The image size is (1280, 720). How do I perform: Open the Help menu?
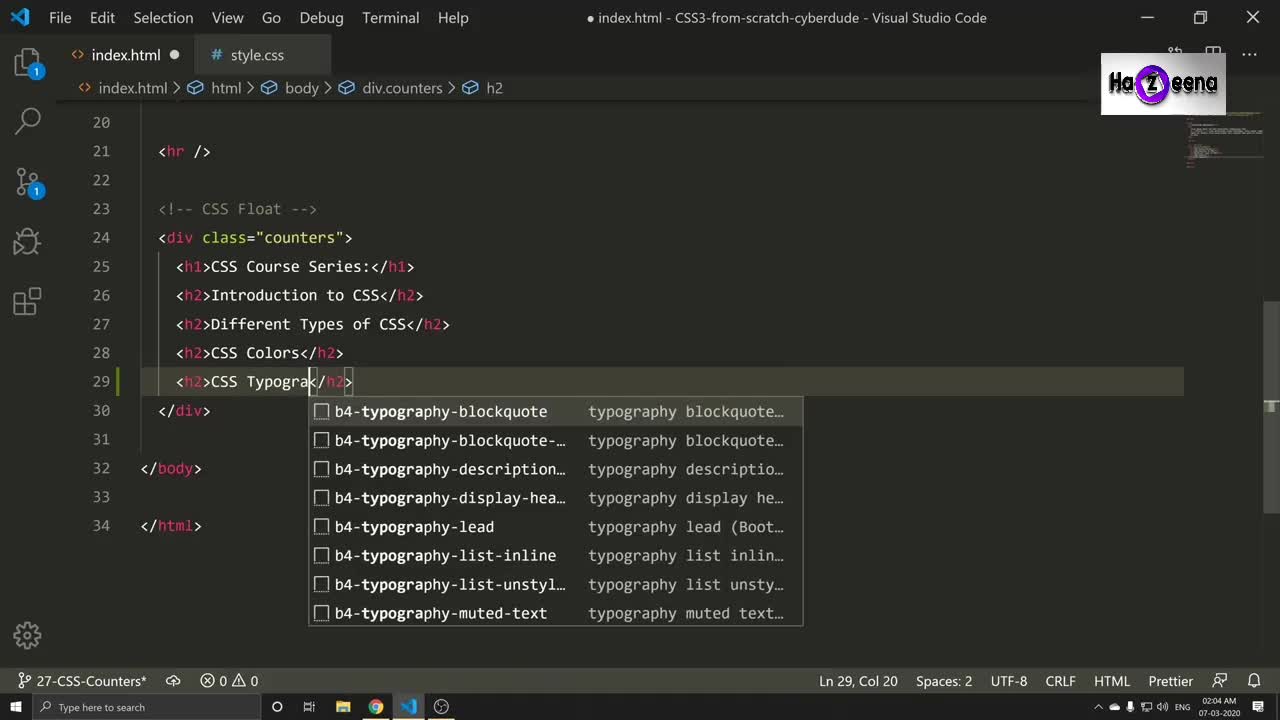click(453, 18)
